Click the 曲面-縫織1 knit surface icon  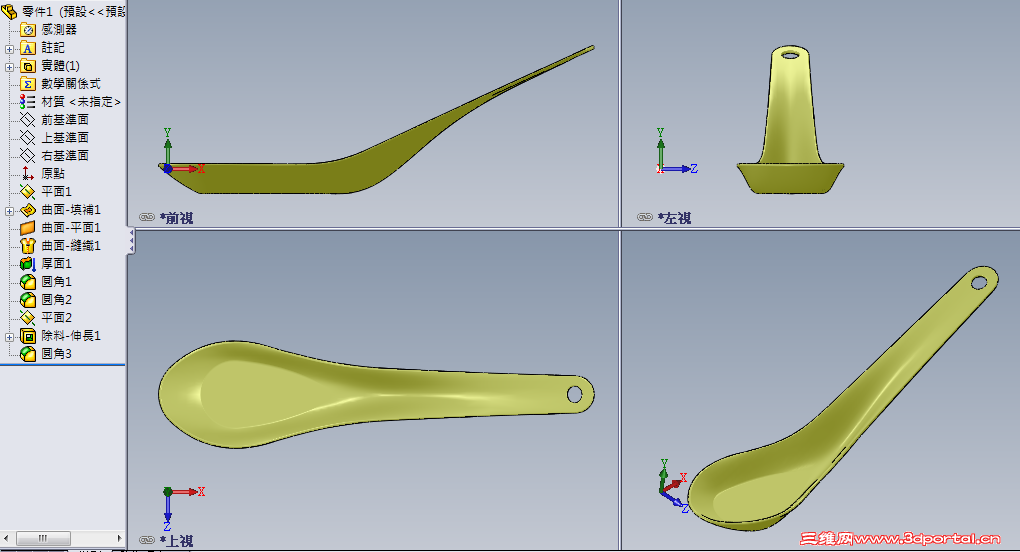tap(27, 246)
